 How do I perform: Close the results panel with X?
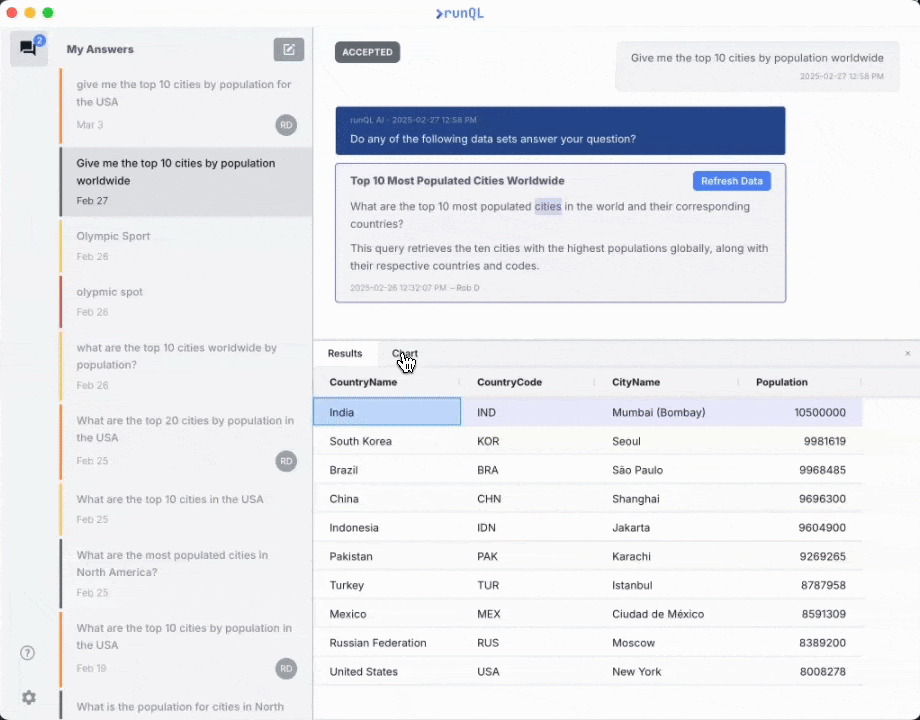pos(907,353)
